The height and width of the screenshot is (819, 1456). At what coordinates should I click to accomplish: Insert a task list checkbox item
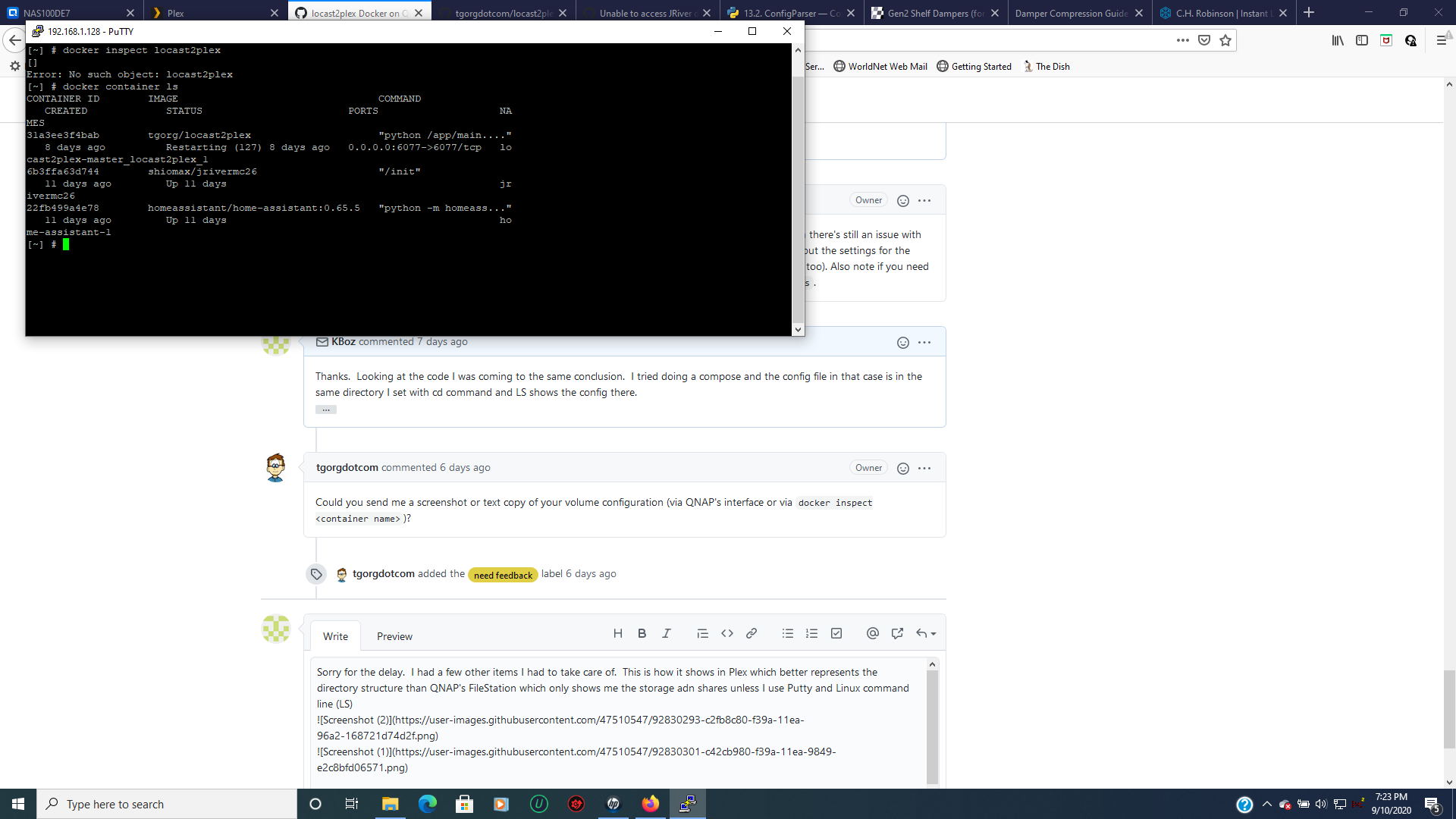[836, 633]
